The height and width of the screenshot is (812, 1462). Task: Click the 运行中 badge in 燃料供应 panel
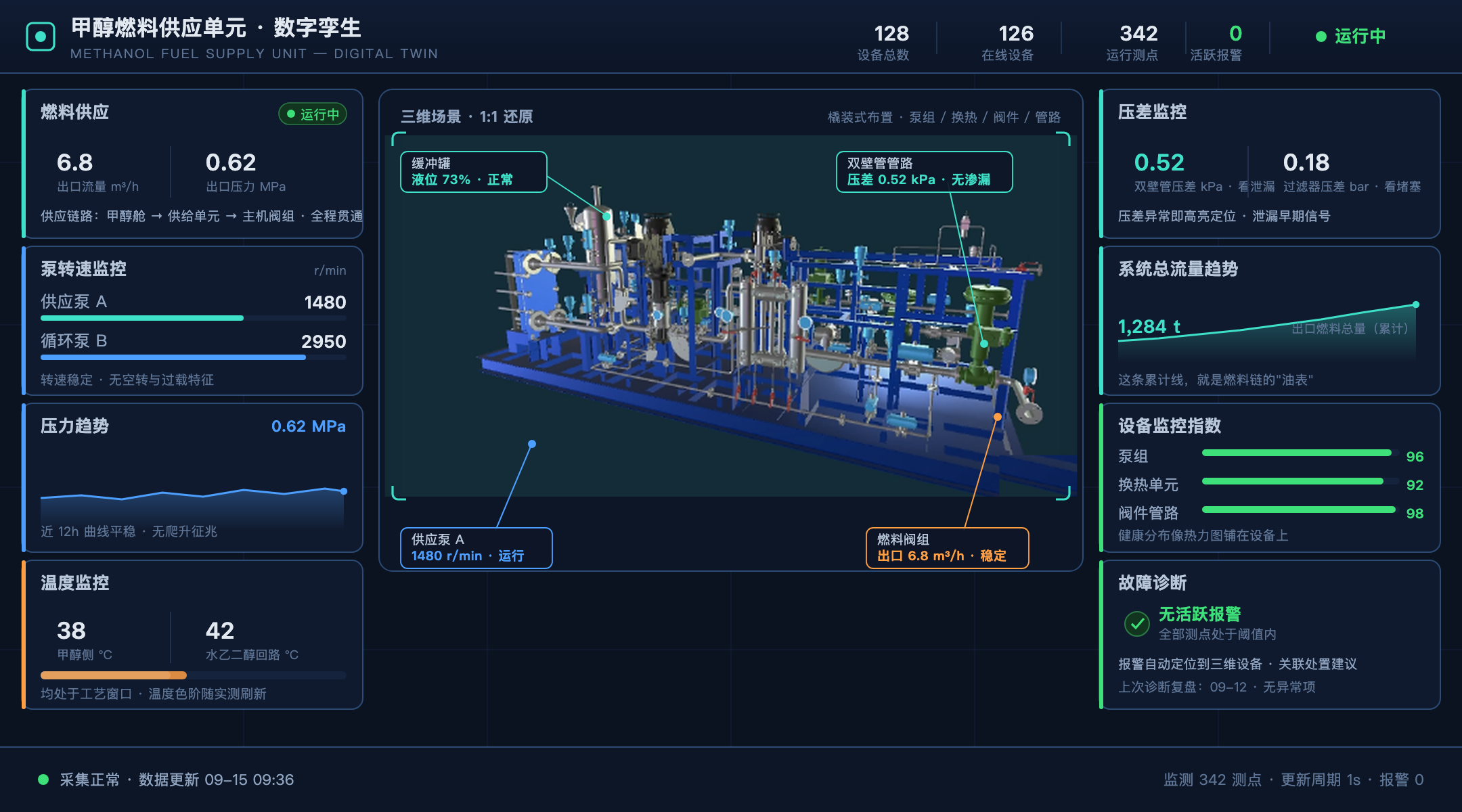(x=313, y=114)
